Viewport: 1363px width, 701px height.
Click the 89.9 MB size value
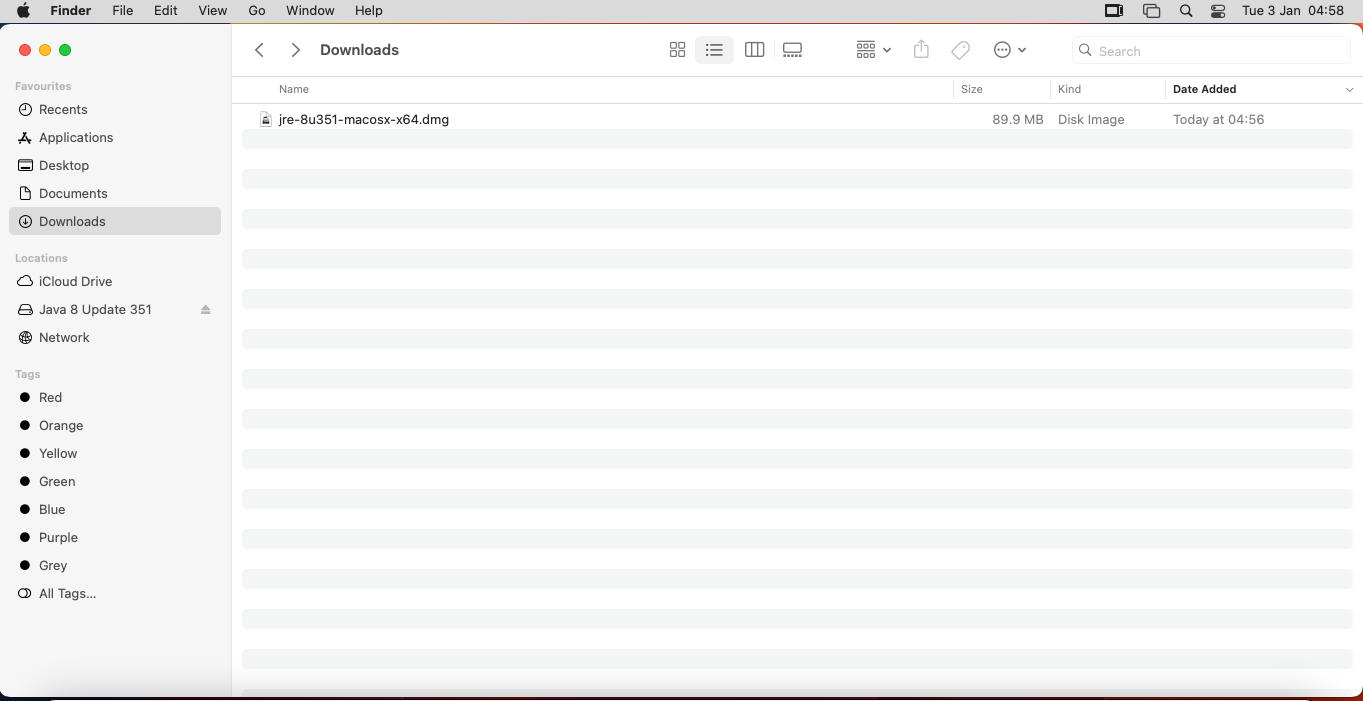click(x=1017, y=119)
